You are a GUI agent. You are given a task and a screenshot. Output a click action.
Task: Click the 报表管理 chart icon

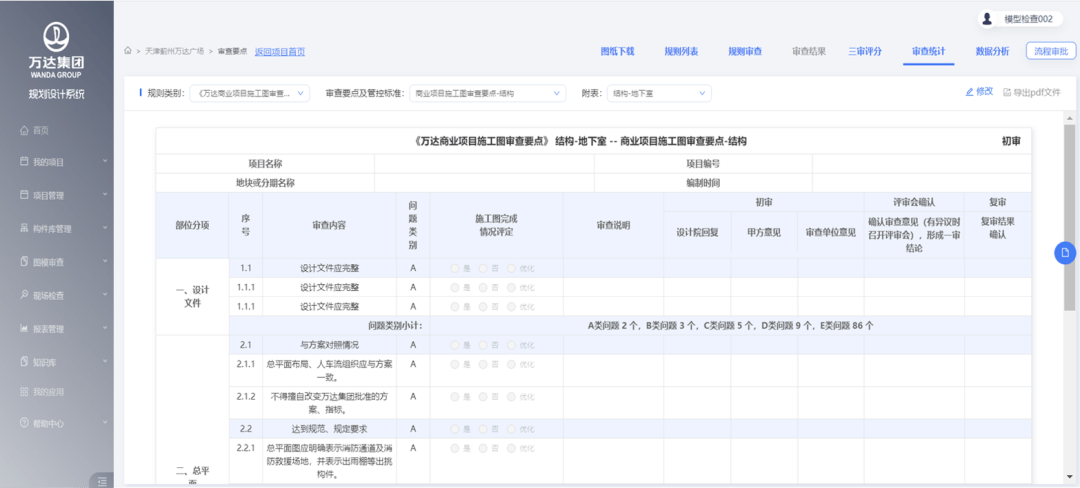[x=24, y=328]
